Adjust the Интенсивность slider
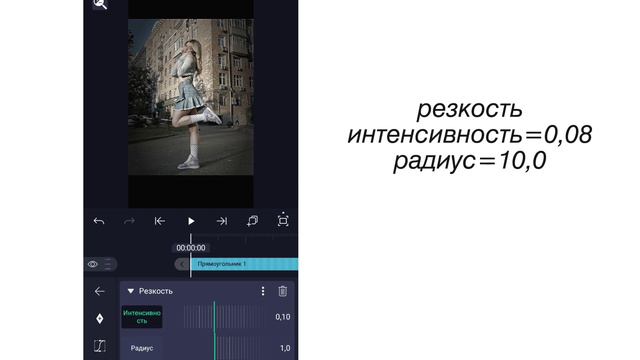 pyautogui.click(x=223, y=317)
